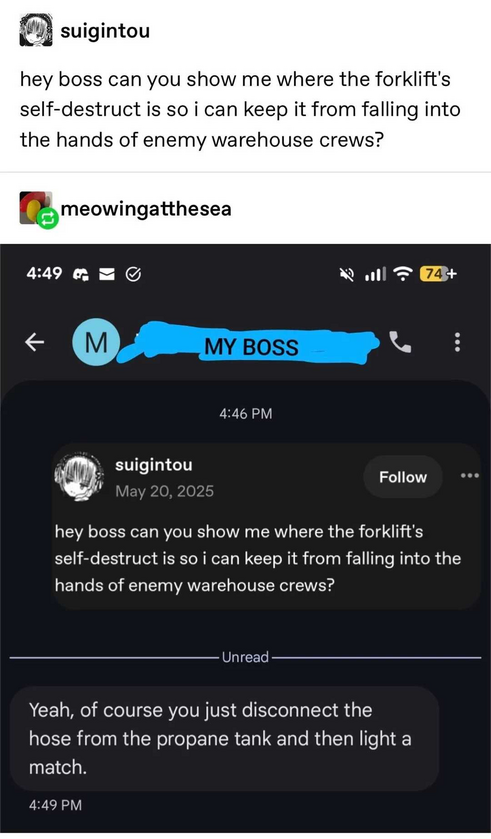Call the boss with phone icon
Viewport: 491px width, 839px height.
coord(400,342)
